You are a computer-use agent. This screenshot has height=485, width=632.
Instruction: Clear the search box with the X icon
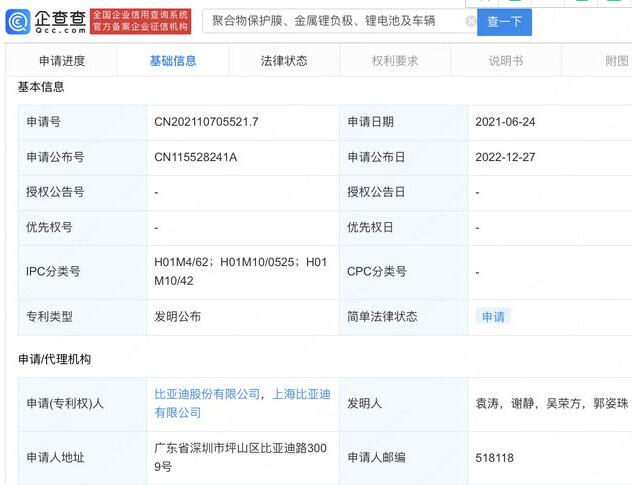click(471, 21)
